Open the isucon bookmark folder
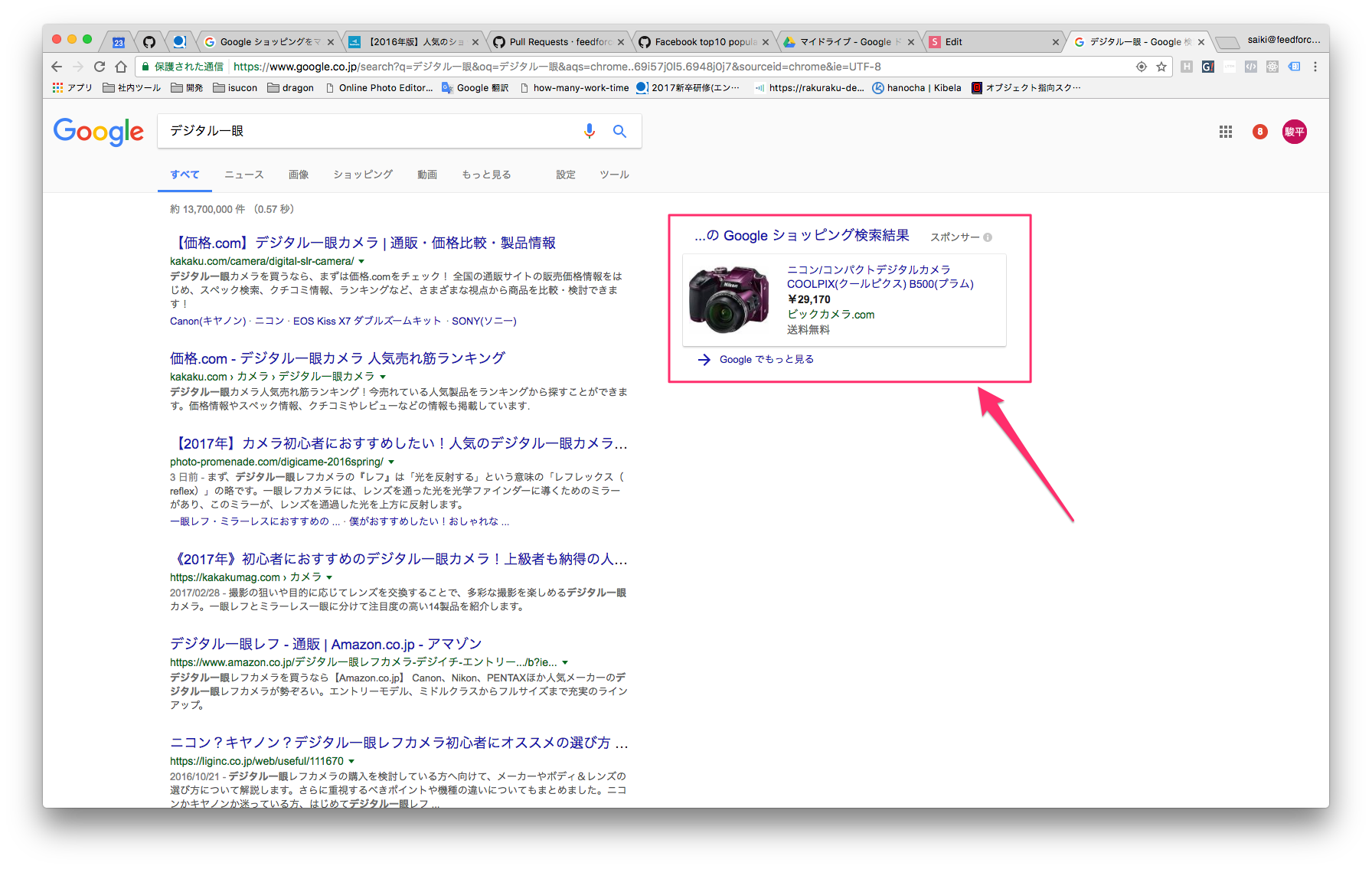 [x=235, y=88]
